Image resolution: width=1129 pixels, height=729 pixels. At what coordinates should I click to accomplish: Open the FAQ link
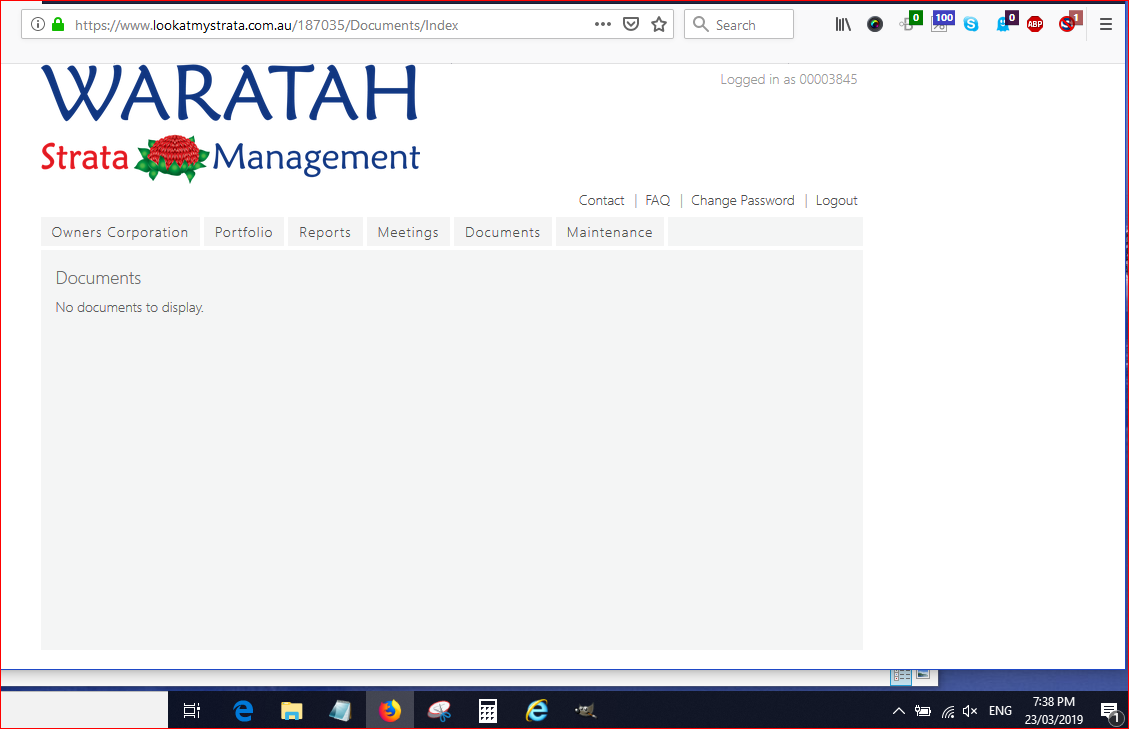[x=657, y=200]
